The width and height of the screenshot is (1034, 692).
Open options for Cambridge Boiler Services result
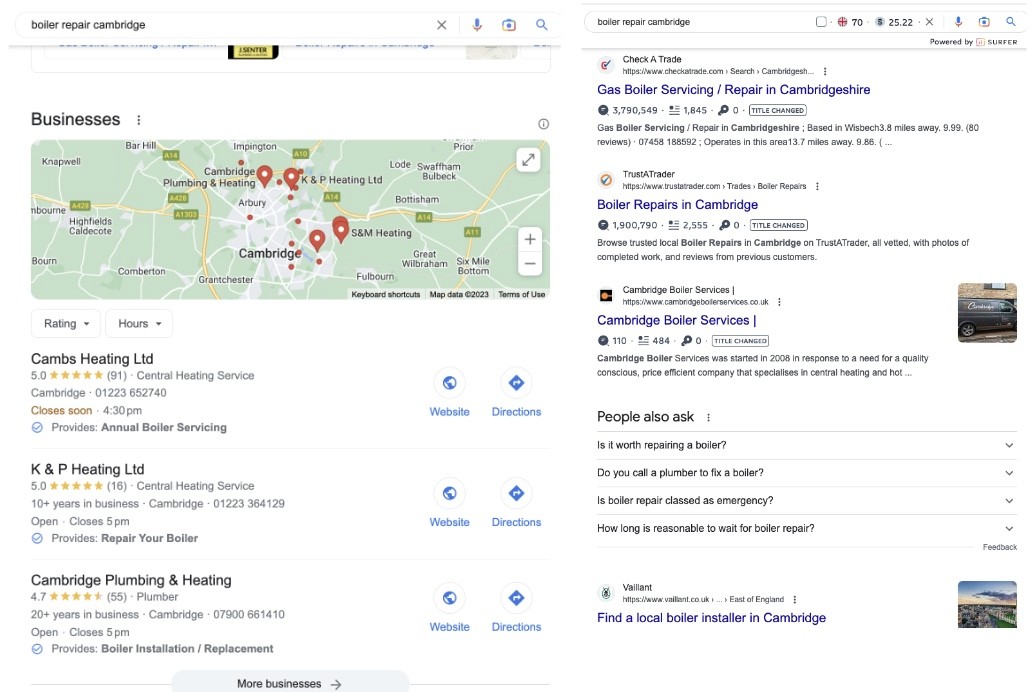coord(779,302)
